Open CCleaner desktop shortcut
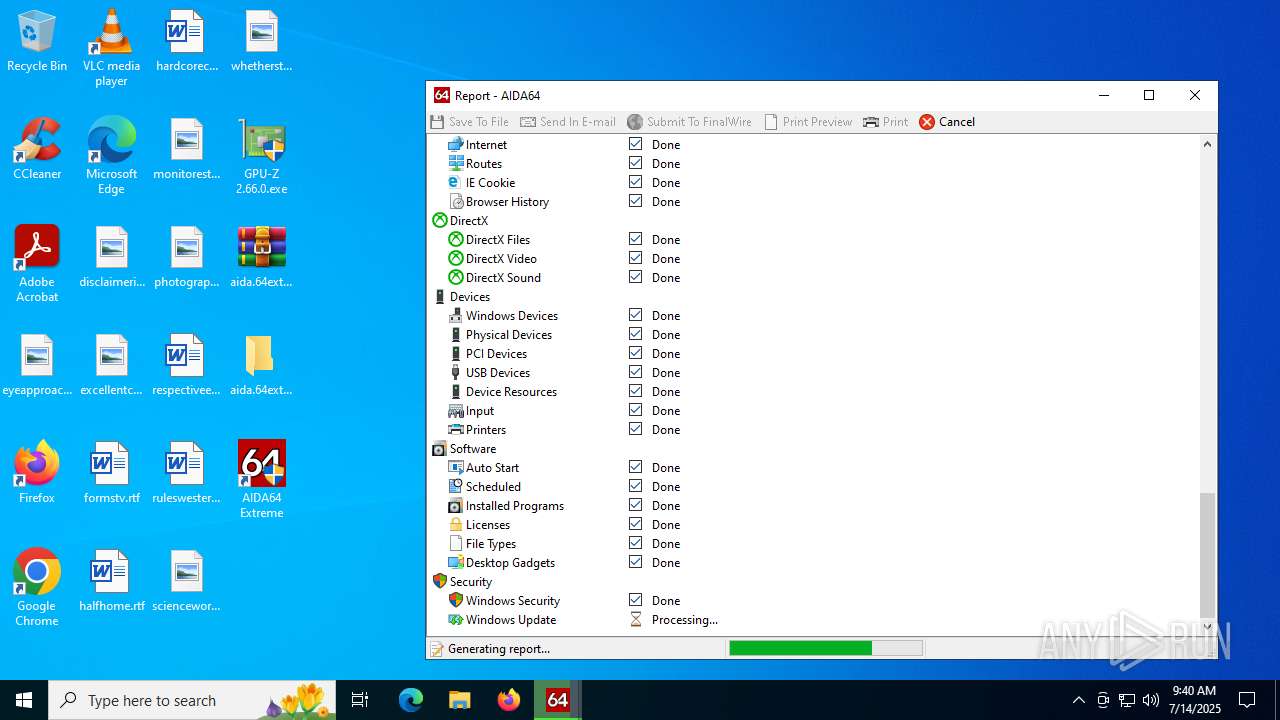 (x=37, y=149)
